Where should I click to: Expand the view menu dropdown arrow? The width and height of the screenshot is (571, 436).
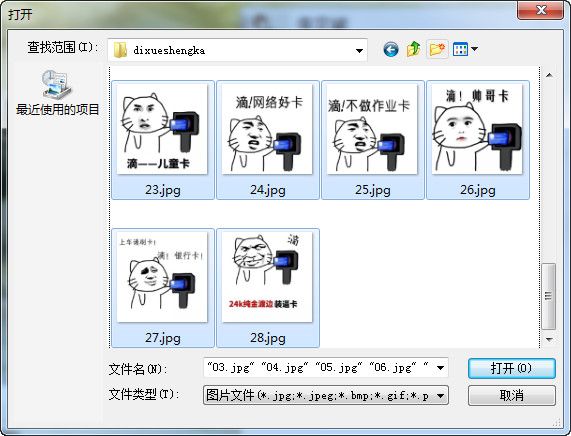(474, 48)
